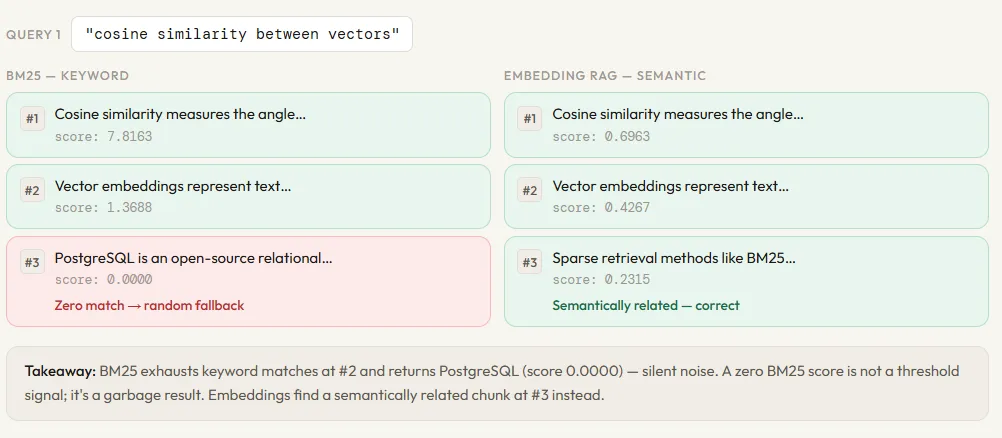Click the #3 badge beside the PostgreSQL result

[33, 263]
